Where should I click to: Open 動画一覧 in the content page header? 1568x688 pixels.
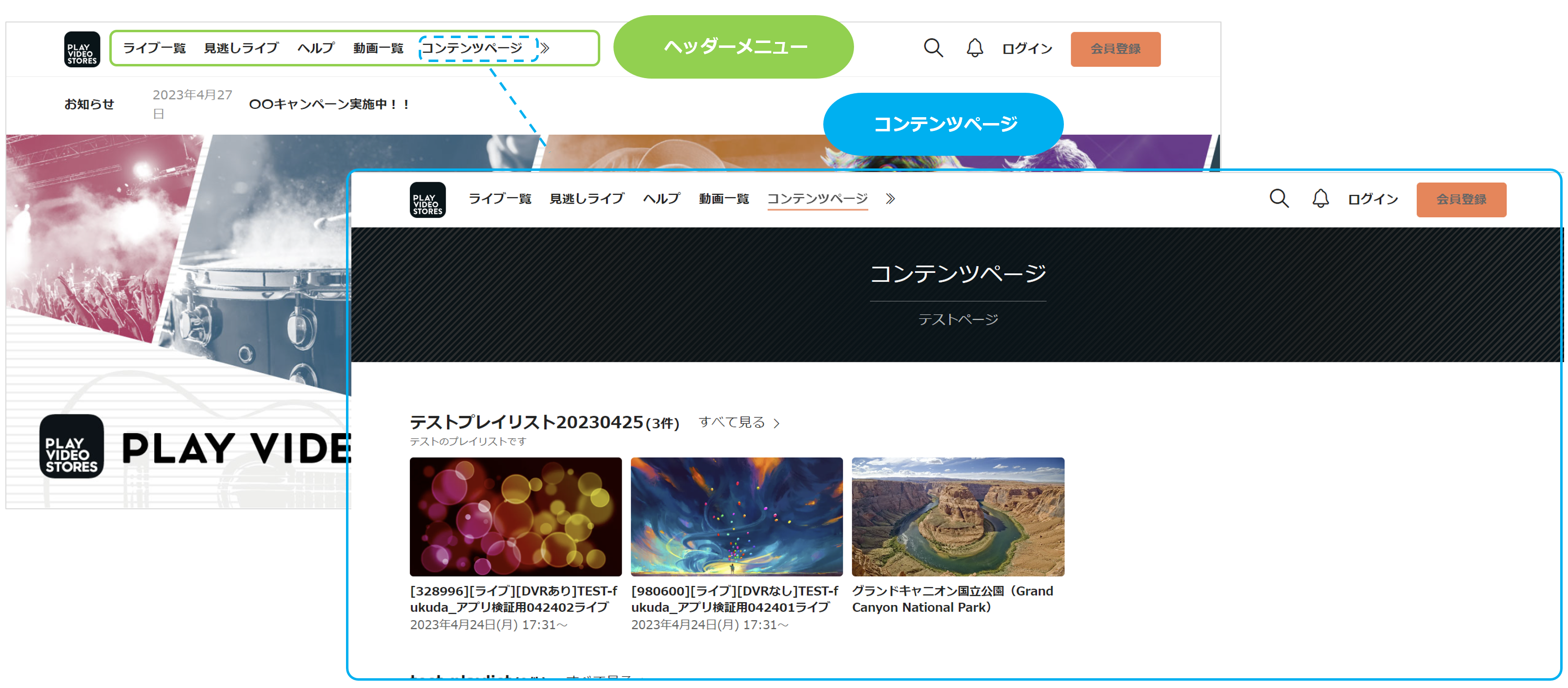723,198
